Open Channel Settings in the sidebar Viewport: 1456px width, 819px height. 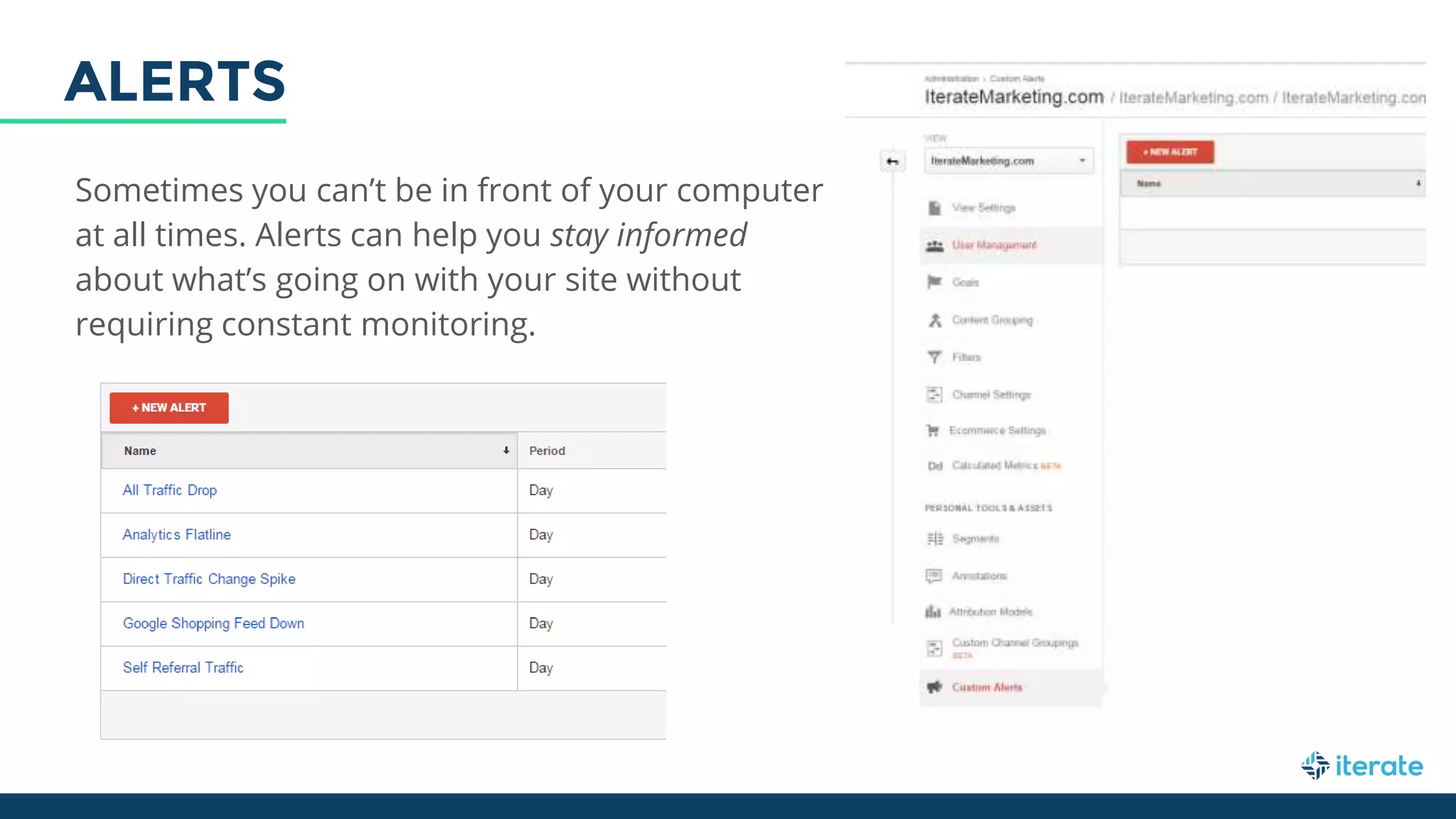pyautogui.click(x=992, y=395)
